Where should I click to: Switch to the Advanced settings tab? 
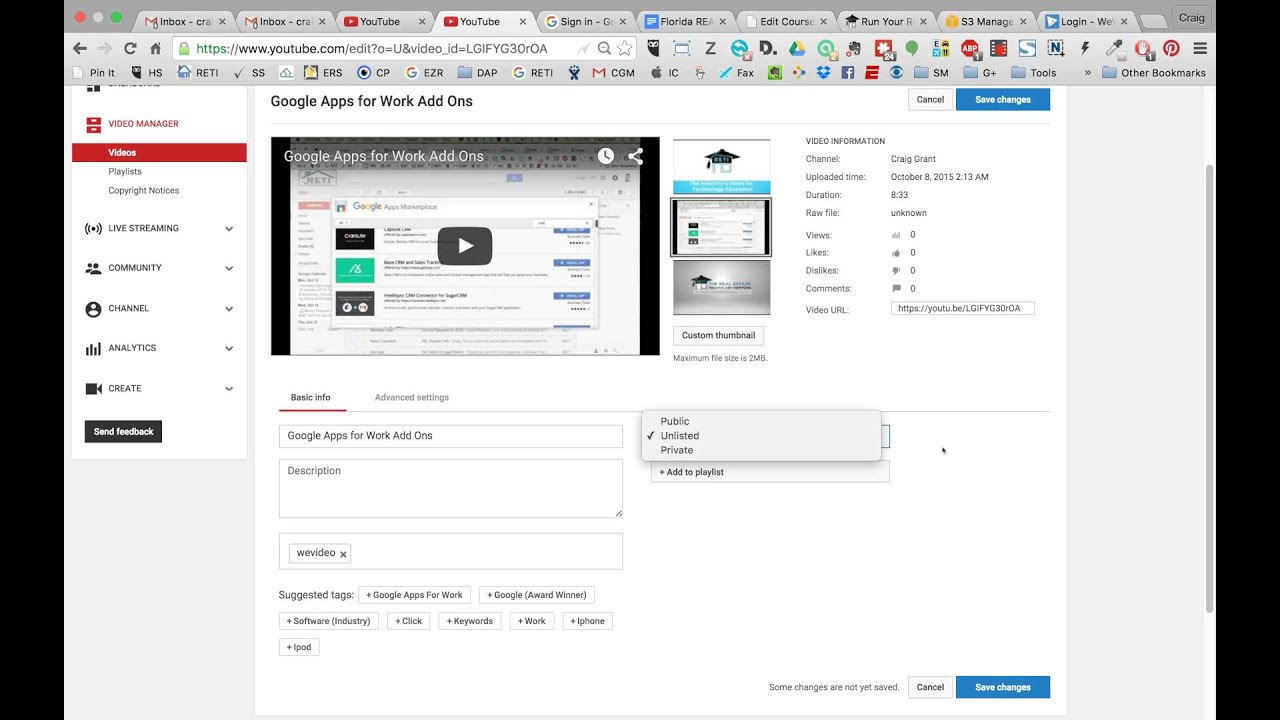(x=412, y=397)
